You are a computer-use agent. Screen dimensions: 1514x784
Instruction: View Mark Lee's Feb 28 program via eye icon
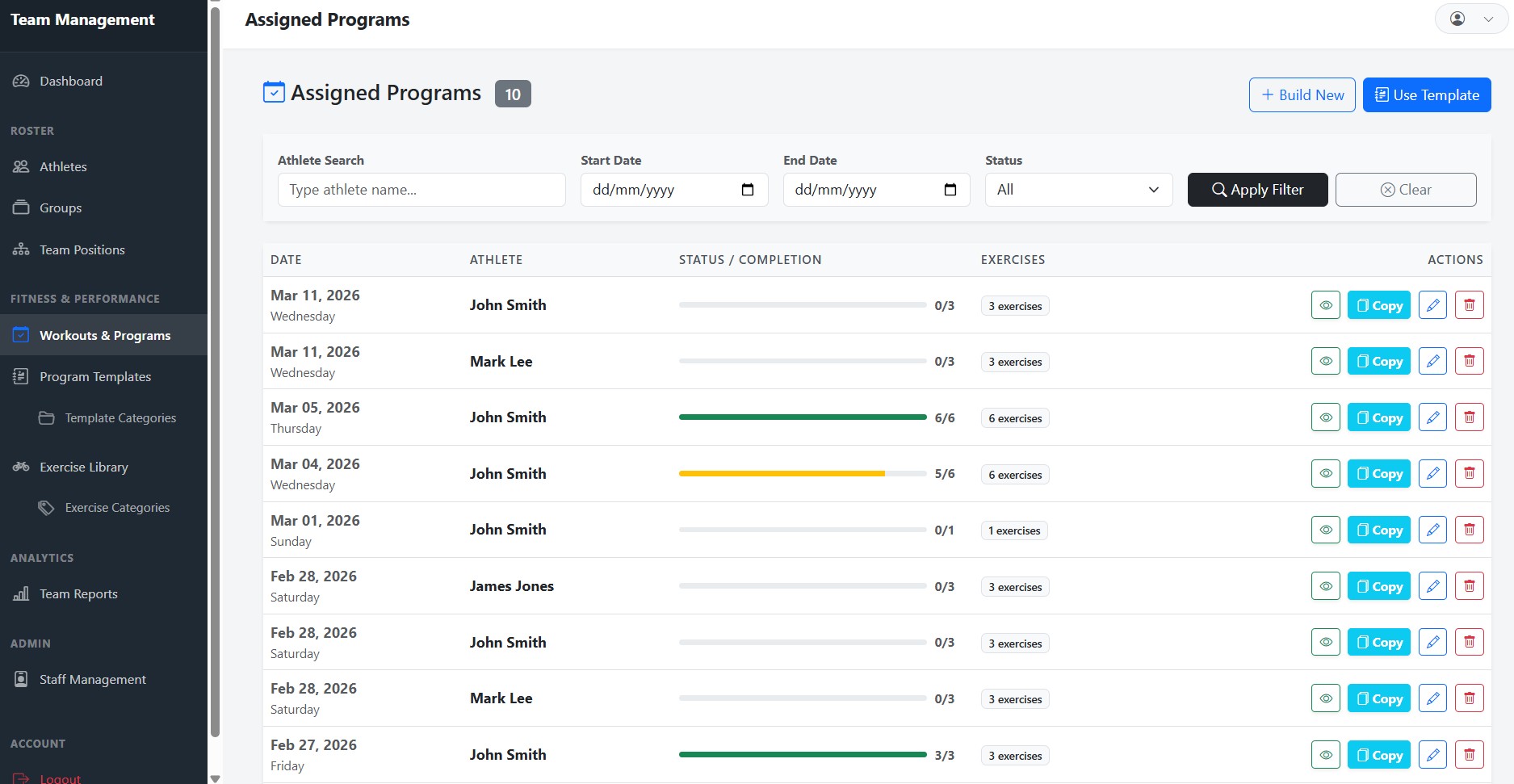point(1326,698)
